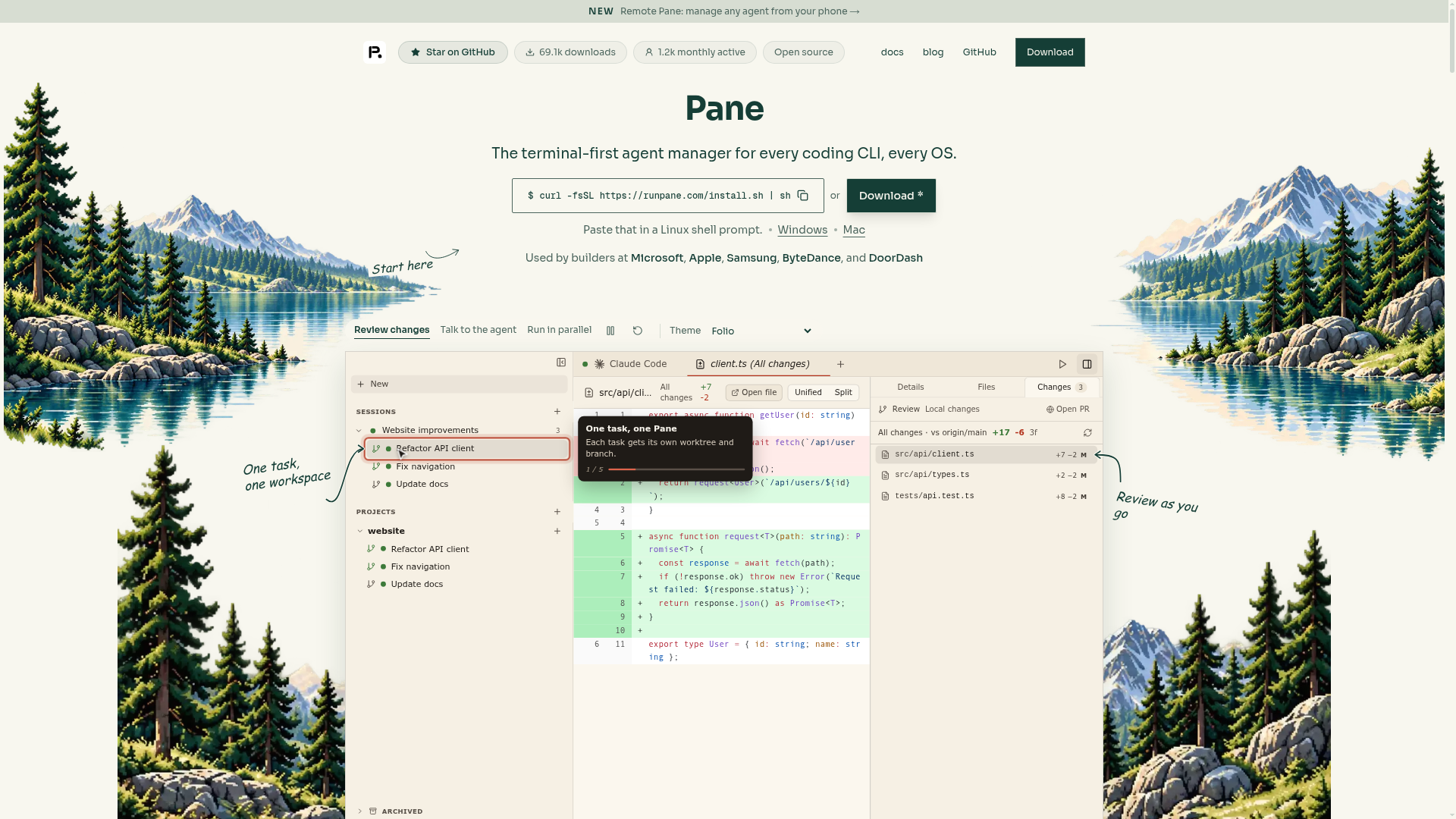This screenshot has width=1456, height=819.
Task: Click Star on GitHub button
Action: [453, 52]
